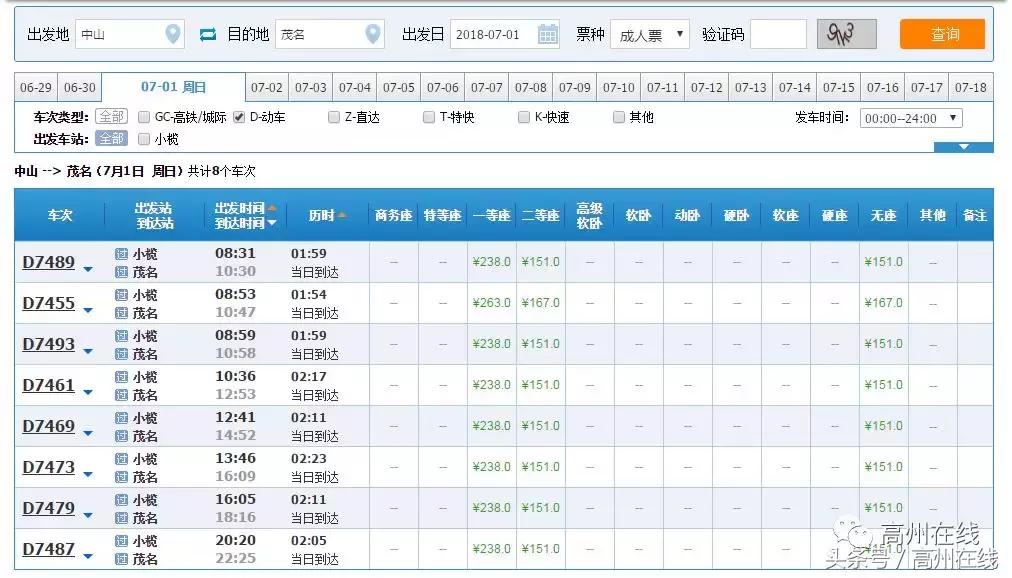The height and width of the screenshot is (578, 1012).
Task: Check the 小榄 departure station checkbox
Action: pos(144,139)
